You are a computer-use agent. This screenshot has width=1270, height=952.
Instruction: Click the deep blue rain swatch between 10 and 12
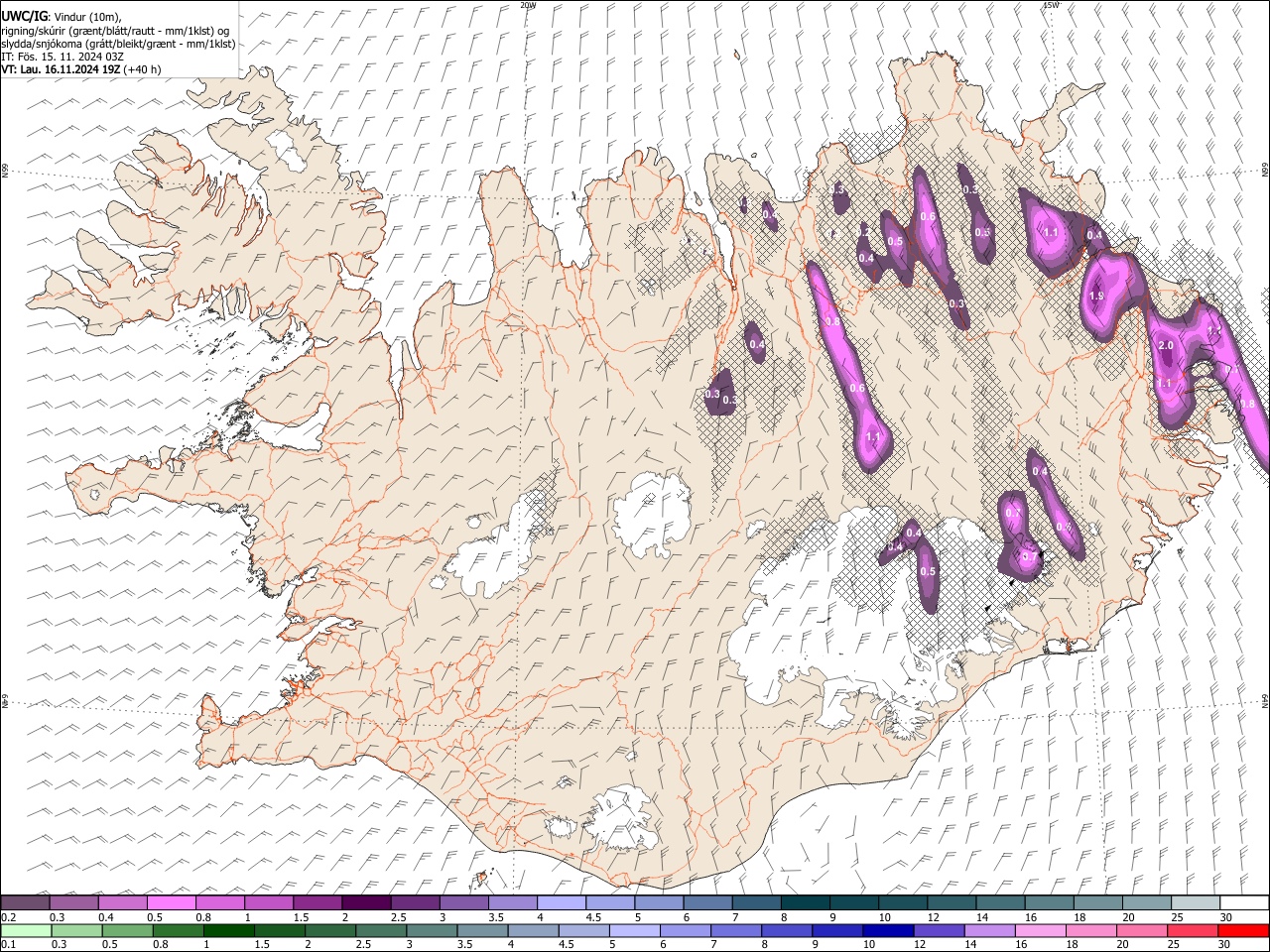click(888, 930)
